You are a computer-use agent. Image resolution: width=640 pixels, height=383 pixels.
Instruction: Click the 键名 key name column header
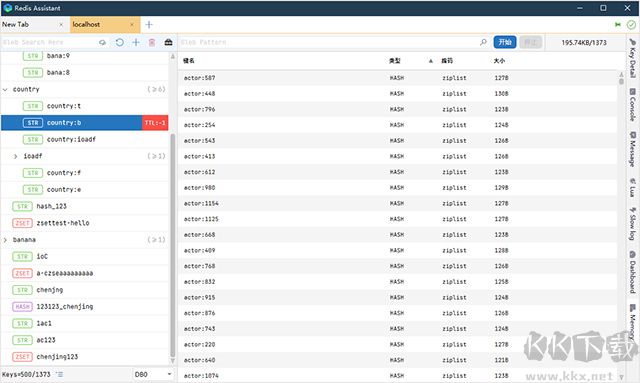[x=189, y=61]
